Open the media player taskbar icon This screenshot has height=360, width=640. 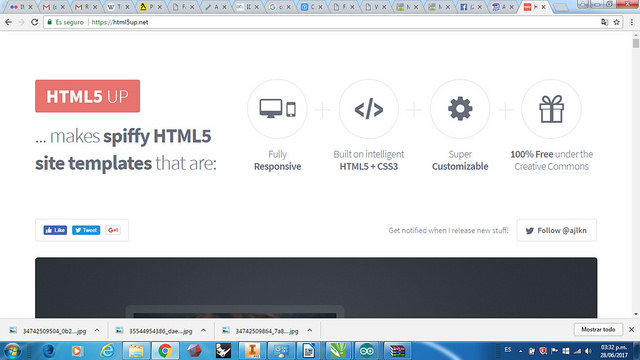coord(77,351)
